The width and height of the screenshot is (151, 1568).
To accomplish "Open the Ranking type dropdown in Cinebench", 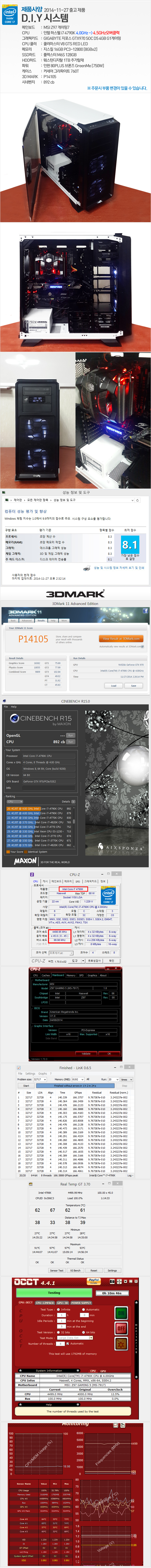I will 15,802.
